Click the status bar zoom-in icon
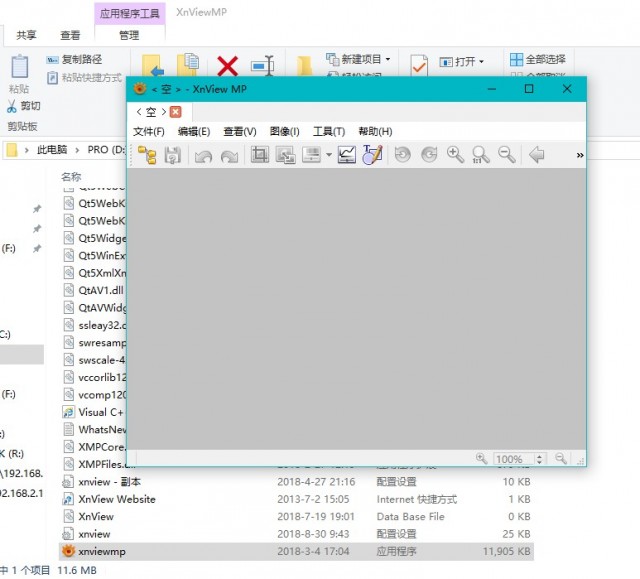The image size is (640, 579). point(482,458)
